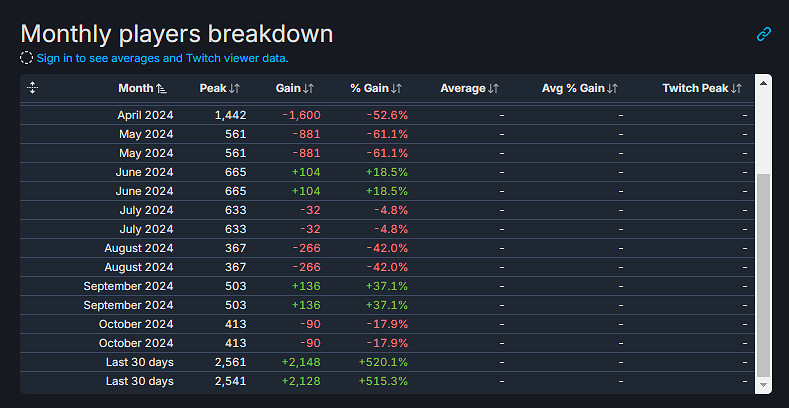Image resolution: width=789 pixels, height=408 pixels.
Task: Click the Monthly players breakdown heading
Action: coord(176,33)
